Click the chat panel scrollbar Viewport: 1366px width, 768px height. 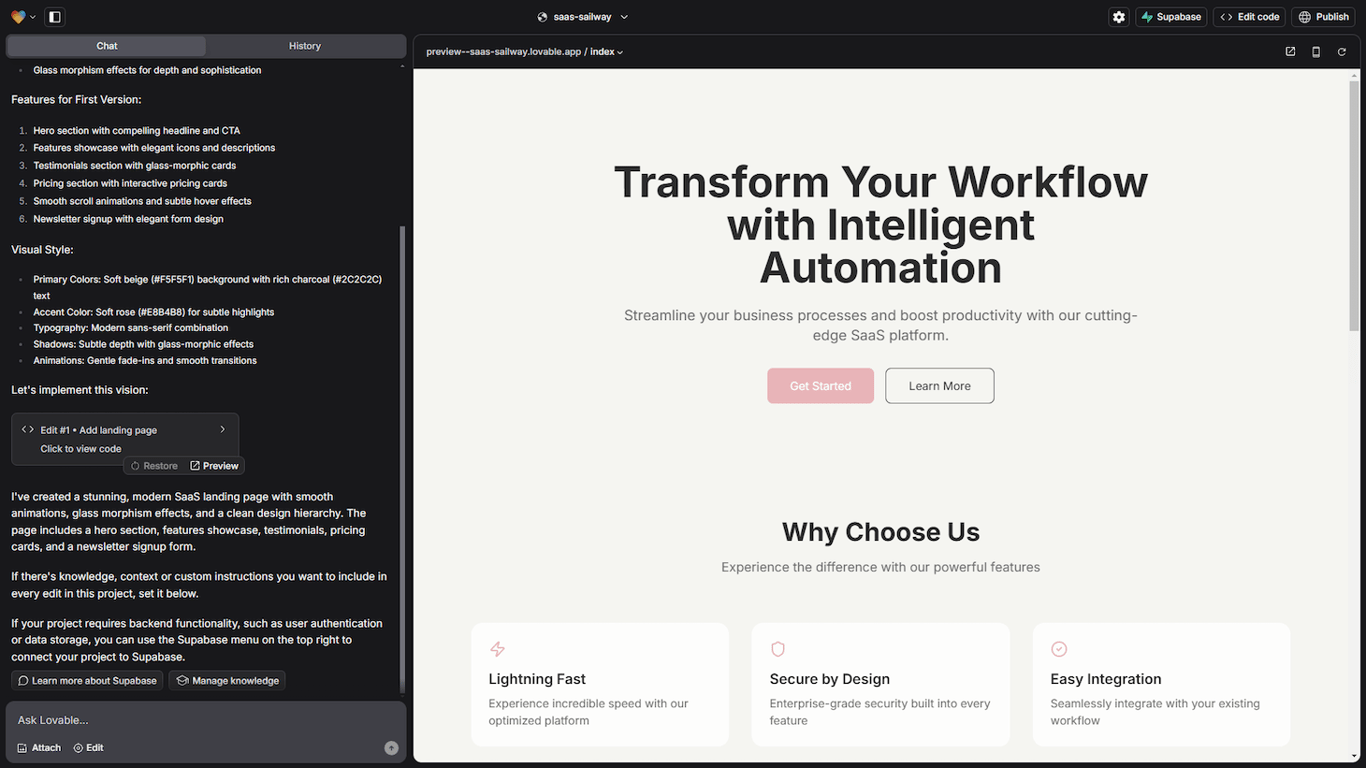403,458
